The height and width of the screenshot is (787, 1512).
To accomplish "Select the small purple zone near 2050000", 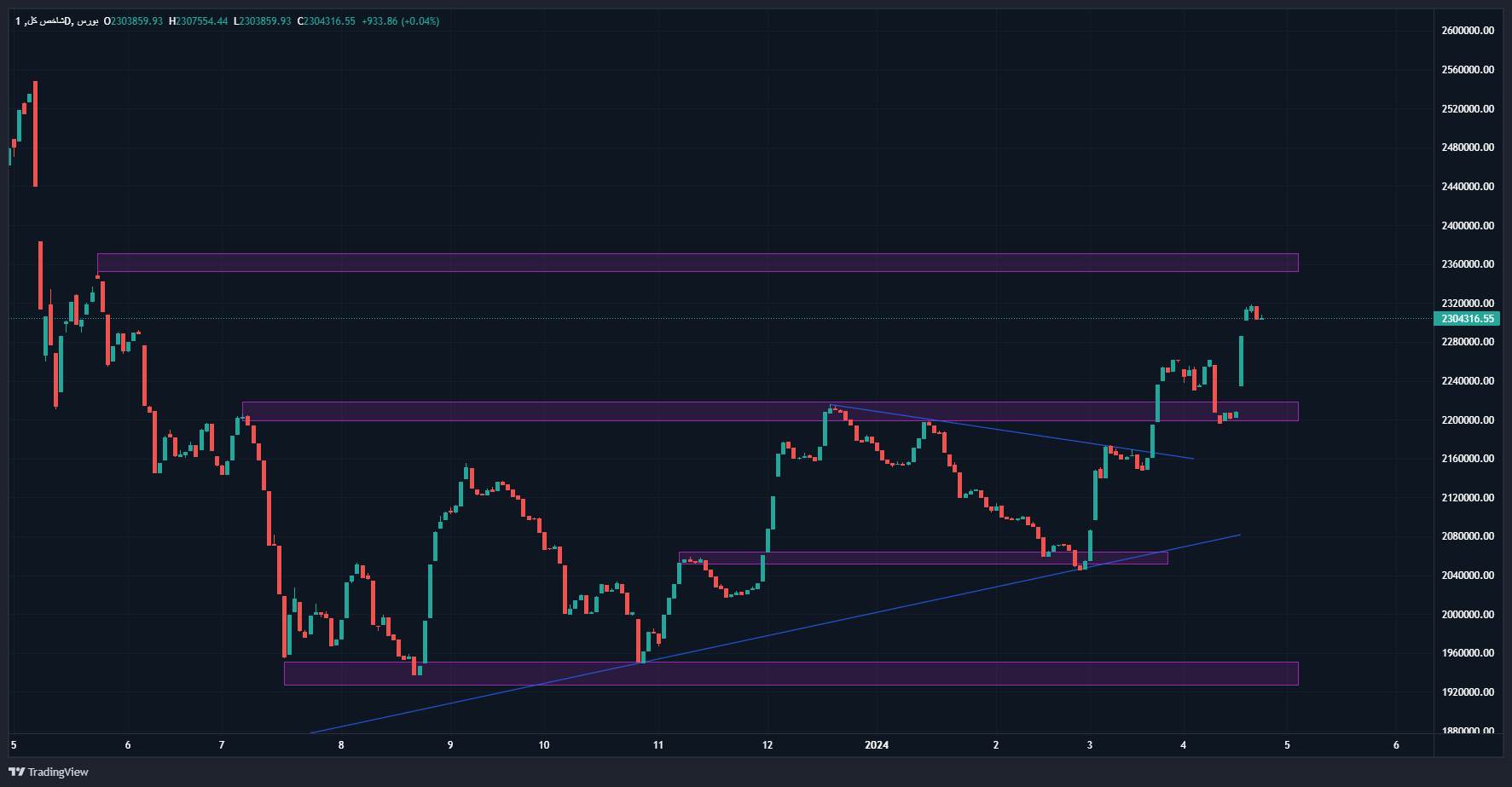I will [x=922, y=558].
